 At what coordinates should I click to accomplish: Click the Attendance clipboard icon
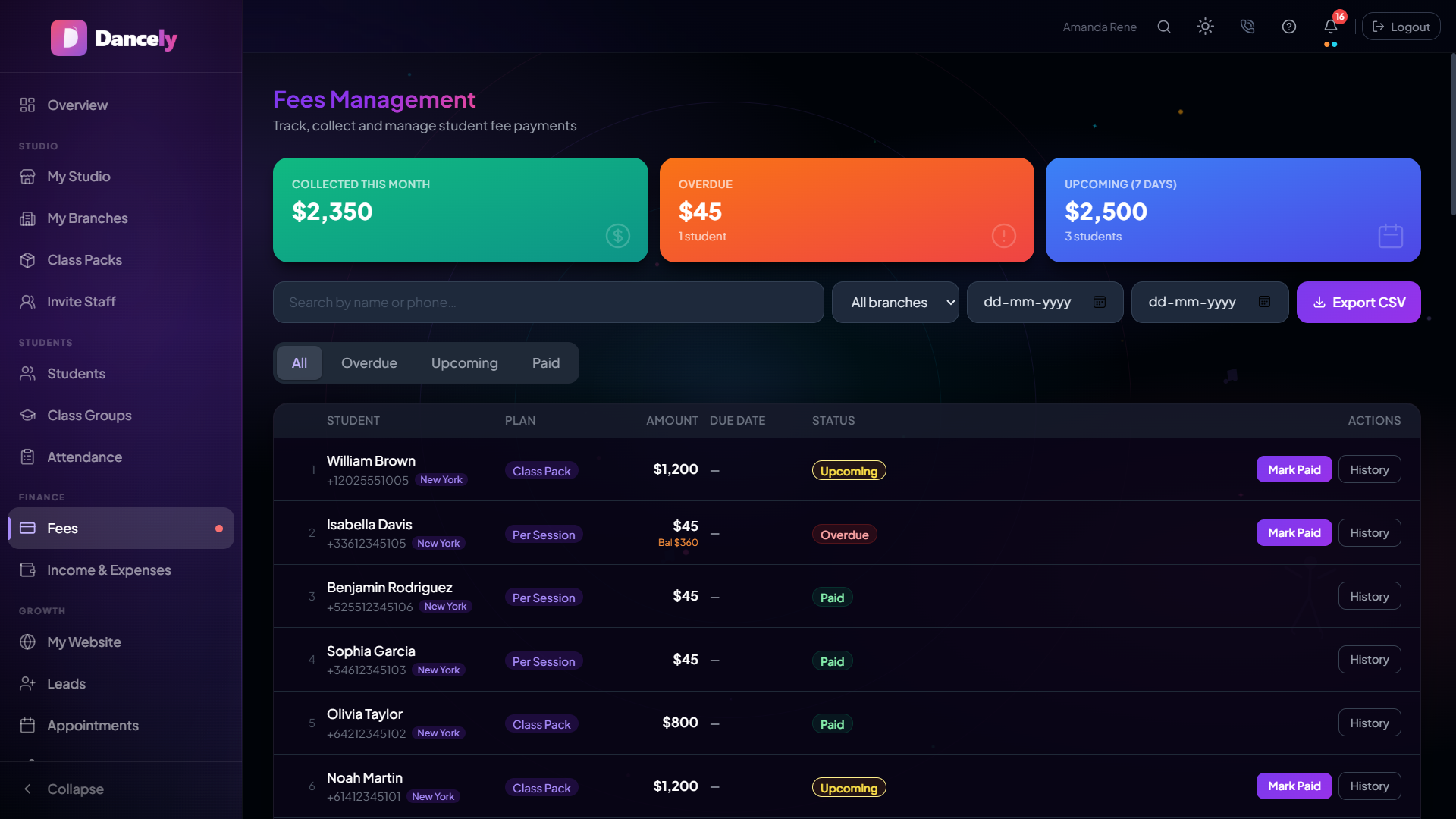pyautogui.click(x=28, y=457)
